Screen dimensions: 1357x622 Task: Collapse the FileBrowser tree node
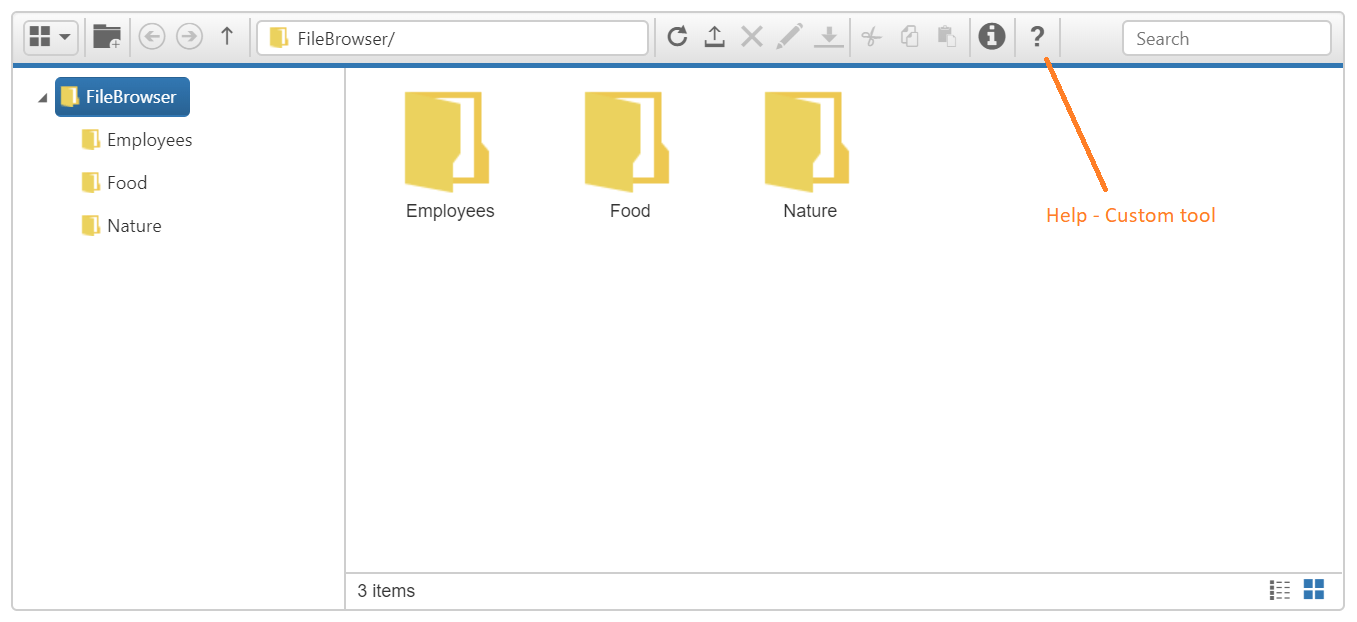(42, 97)
